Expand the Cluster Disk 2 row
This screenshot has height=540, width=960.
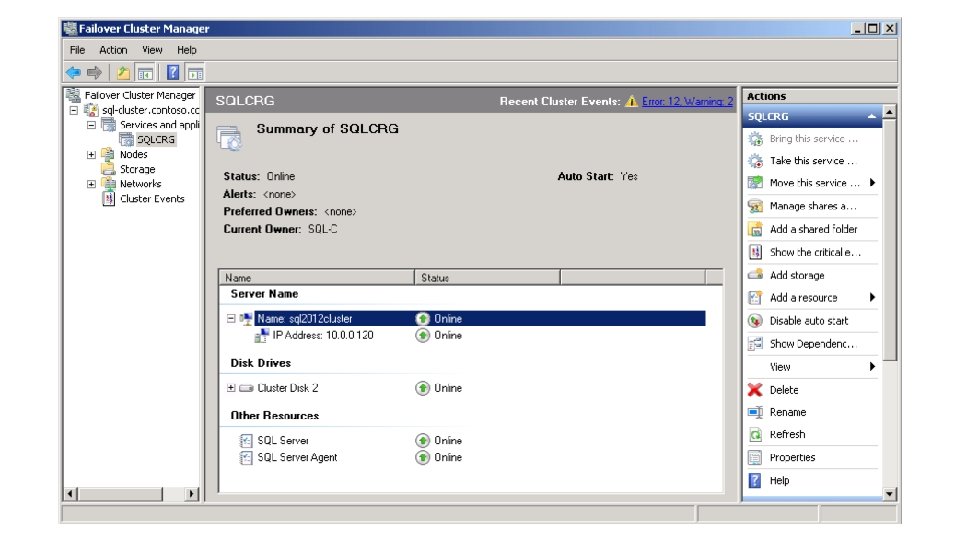pyautogui.click(x=231, y=388)
